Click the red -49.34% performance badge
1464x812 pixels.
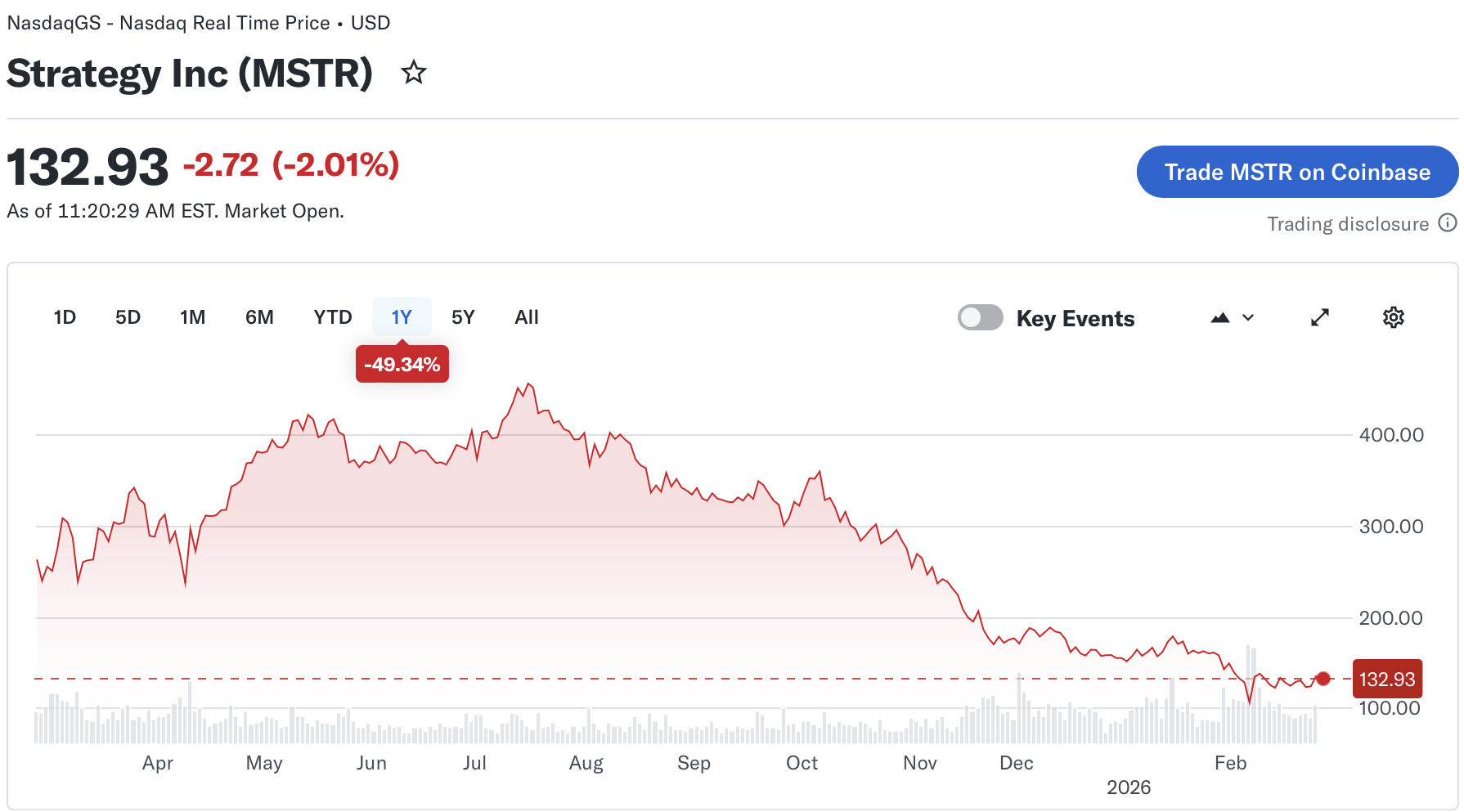(x=402, y=365)
